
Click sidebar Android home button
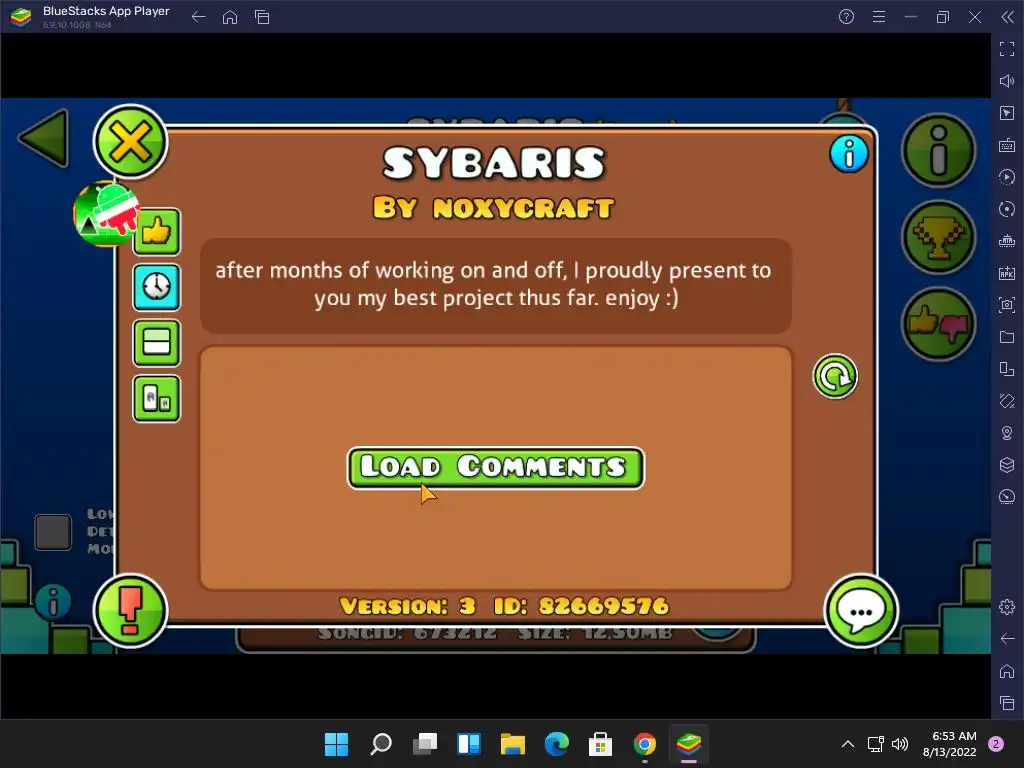click(x=1007, y=671)
